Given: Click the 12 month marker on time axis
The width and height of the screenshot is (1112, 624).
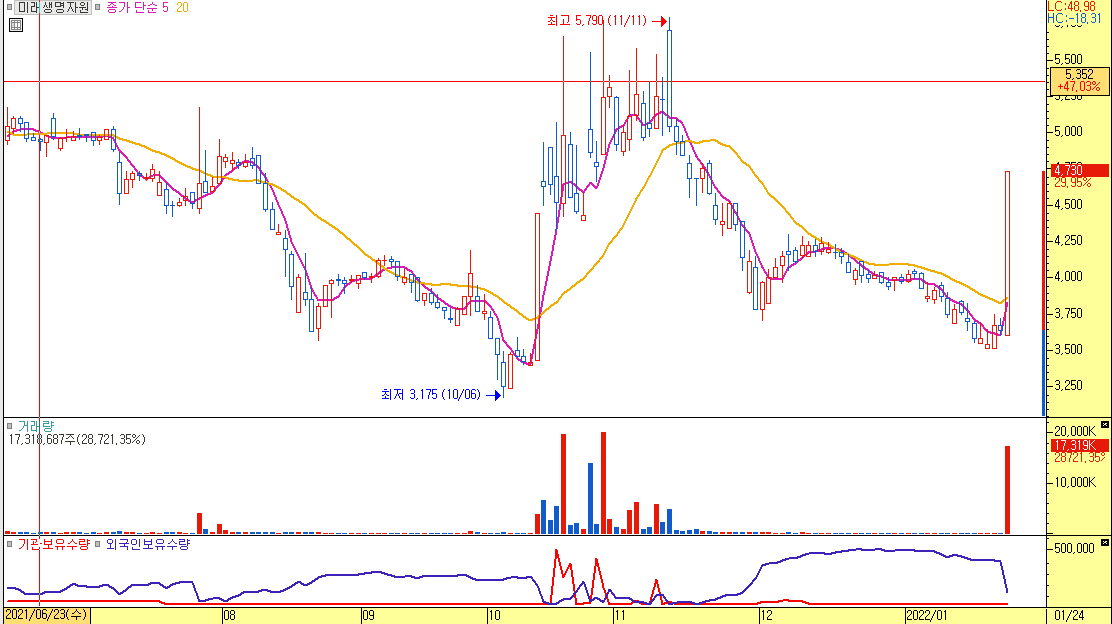Looking at the screenshot, I should [x=766, y=615].
